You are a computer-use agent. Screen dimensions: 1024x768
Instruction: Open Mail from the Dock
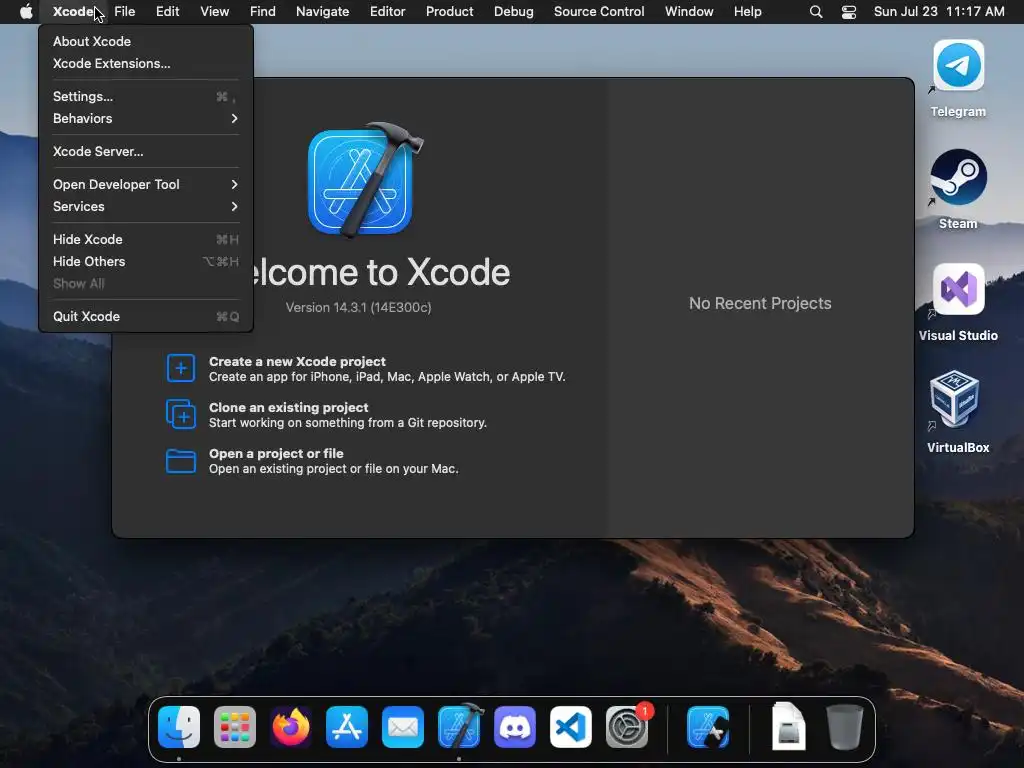403,726
